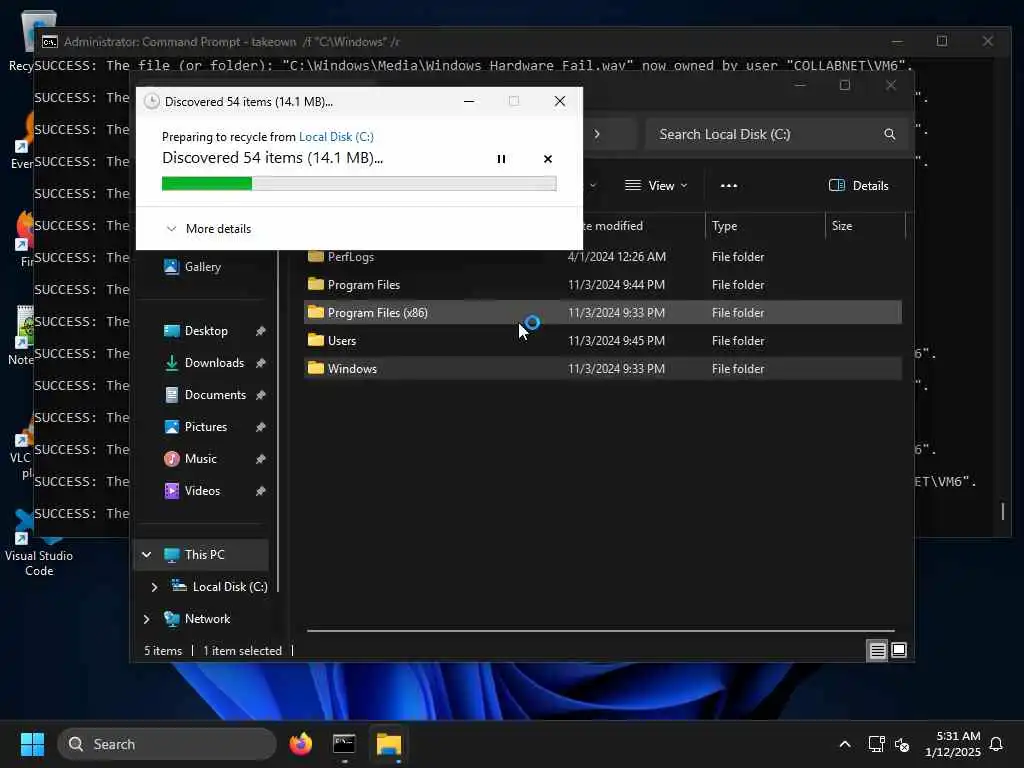
Task: Click the horizontal scrollbar in the file list
Action: pos(600,631)
